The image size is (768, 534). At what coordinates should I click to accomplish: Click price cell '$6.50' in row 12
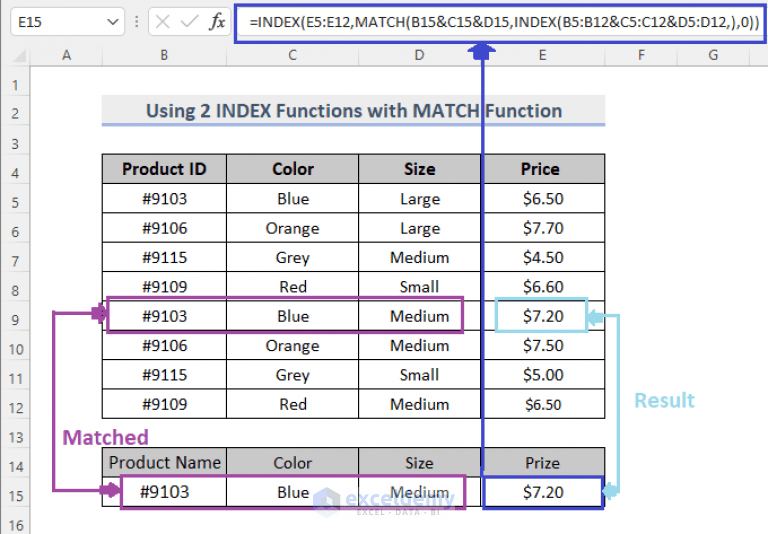pyautogui.click(x=543, y=404)
